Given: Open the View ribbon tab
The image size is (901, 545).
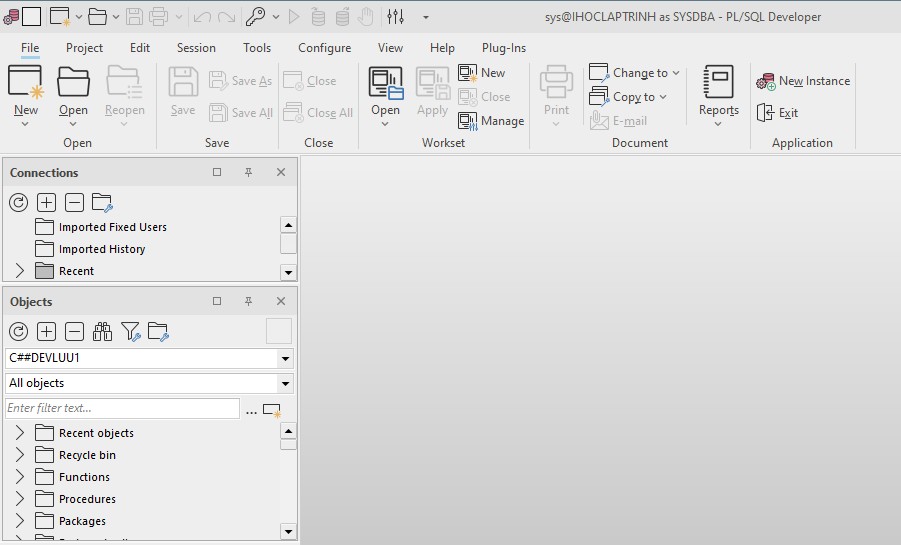Looking at the screenshot, I should (390, 48).
